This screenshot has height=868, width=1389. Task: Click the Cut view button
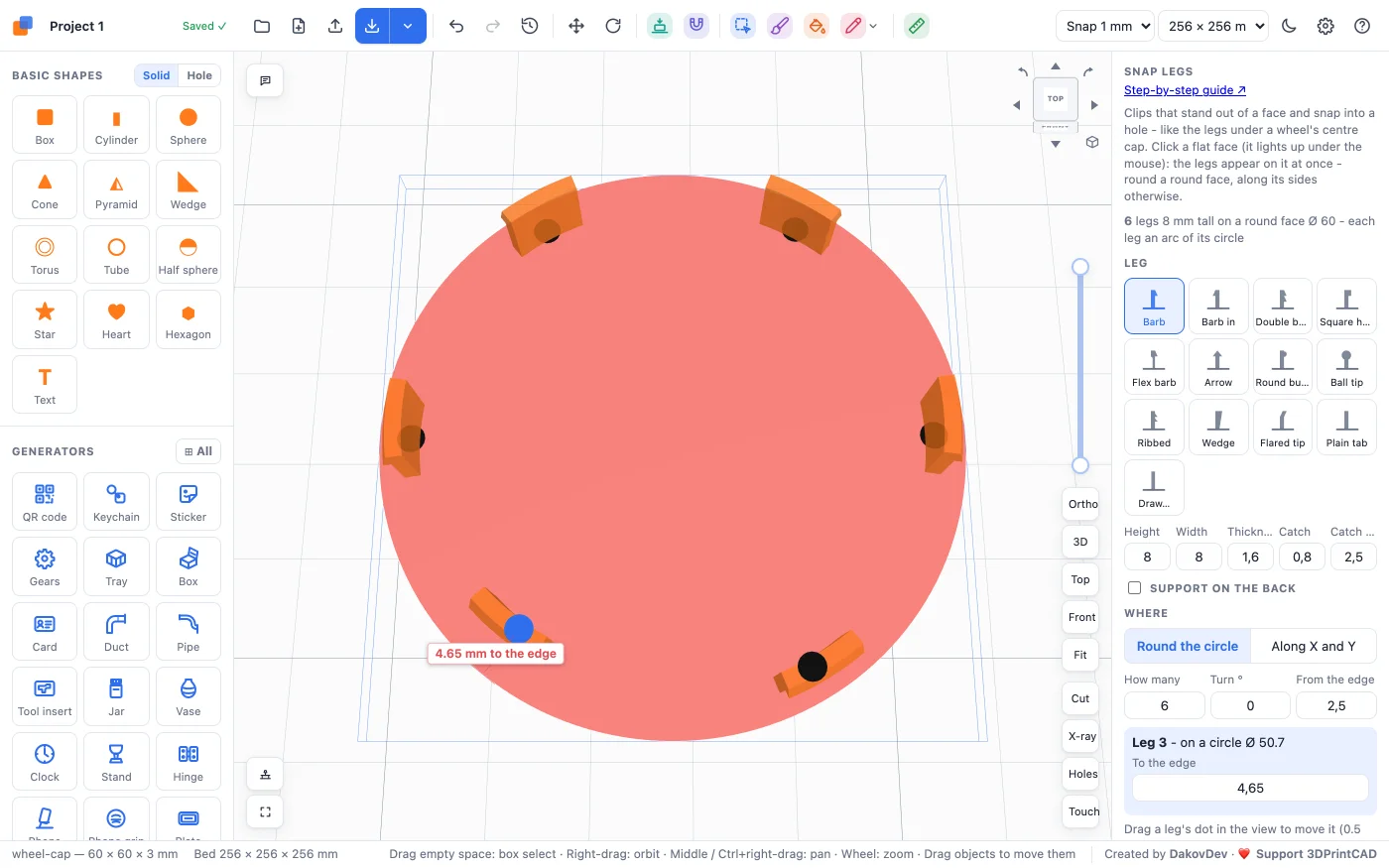point(1080,698)
